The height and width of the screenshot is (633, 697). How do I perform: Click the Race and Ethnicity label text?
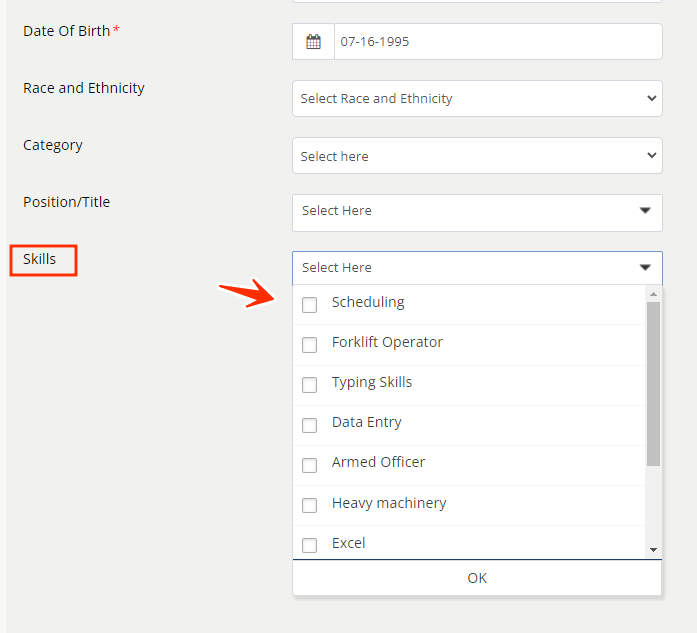84,88
